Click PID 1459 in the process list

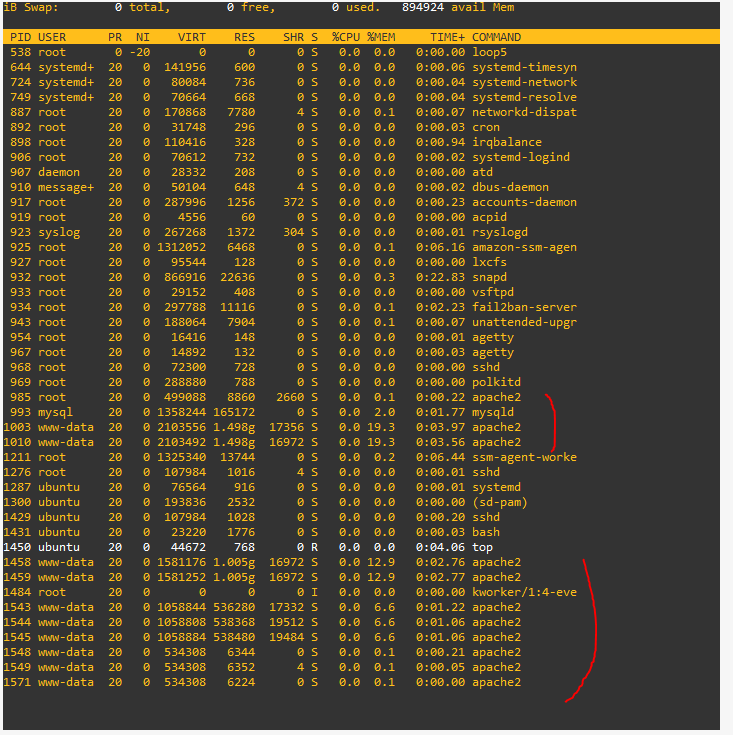pos(17,577)
